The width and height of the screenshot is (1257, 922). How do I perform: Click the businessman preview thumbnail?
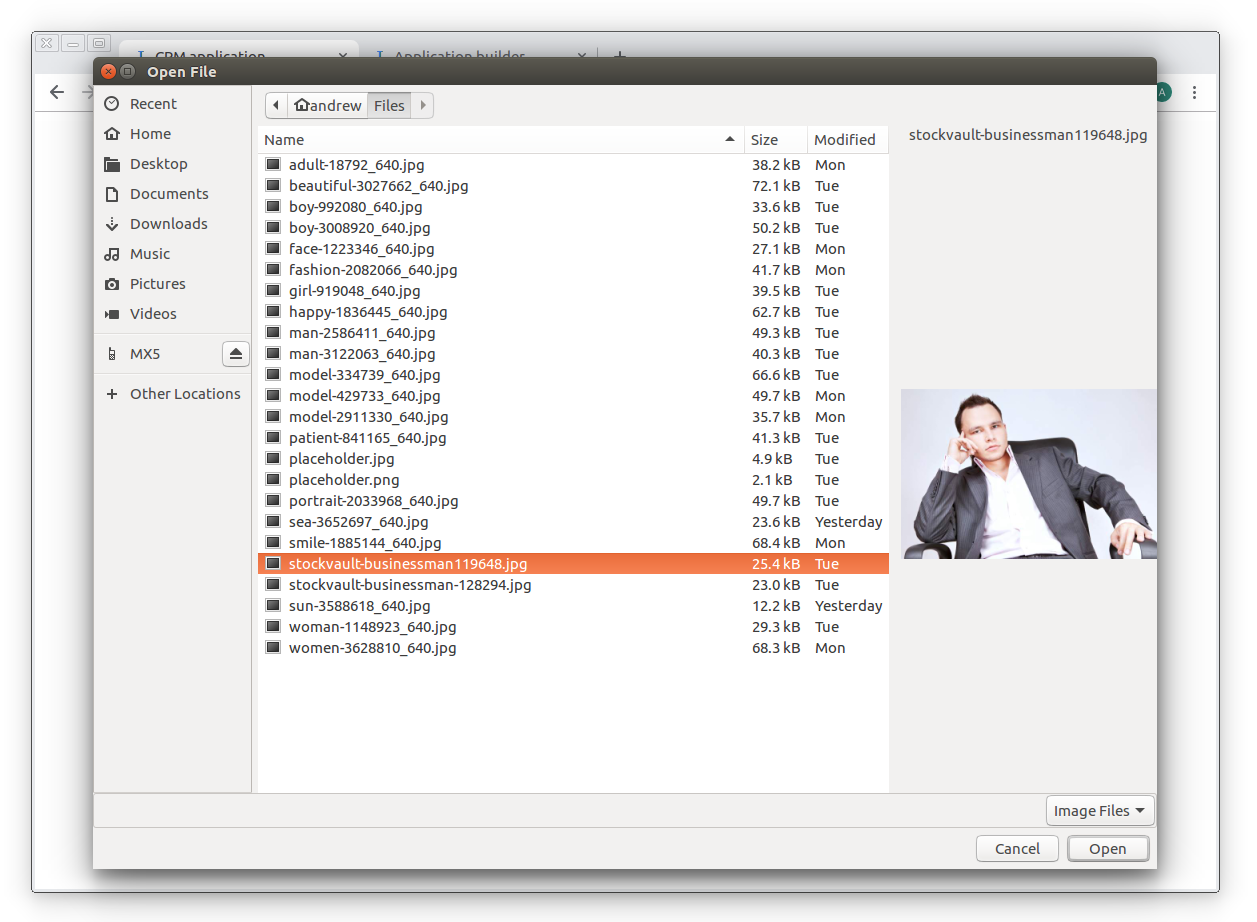tap(1028, 474)
